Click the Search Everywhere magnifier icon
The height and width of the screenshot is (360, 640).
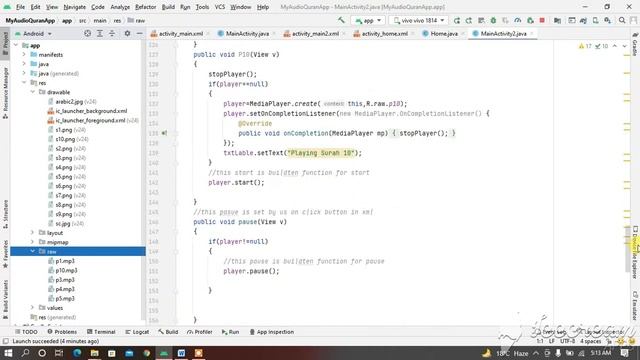(x=622, y=20)
